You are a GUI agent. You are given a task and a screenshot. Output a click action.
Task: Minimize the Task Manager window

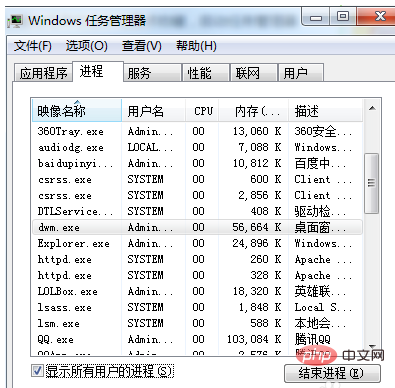pyautogui.click(x=315, y=17)
